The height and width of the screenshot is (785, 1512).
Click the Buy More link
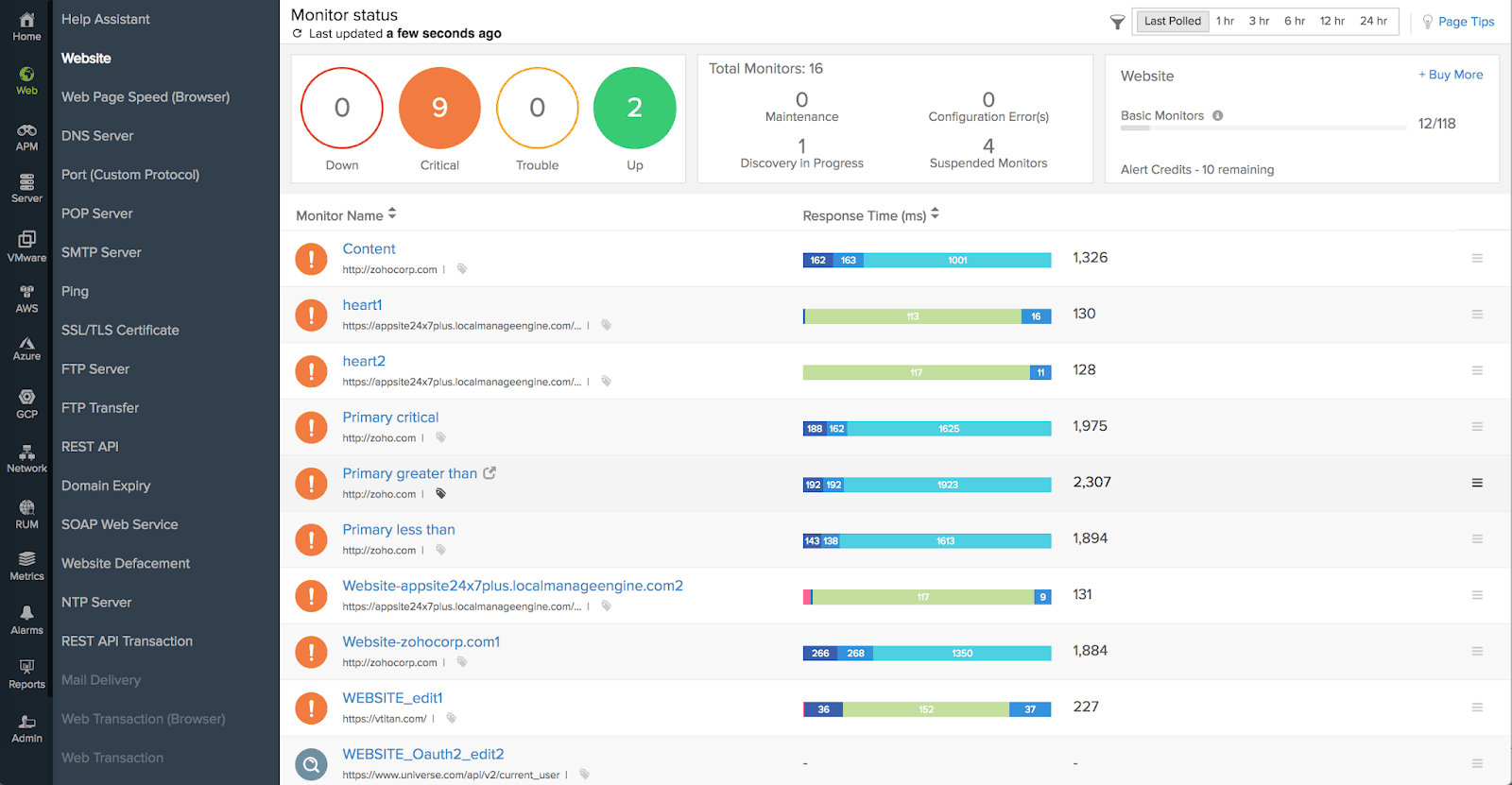click(1451, 75)
